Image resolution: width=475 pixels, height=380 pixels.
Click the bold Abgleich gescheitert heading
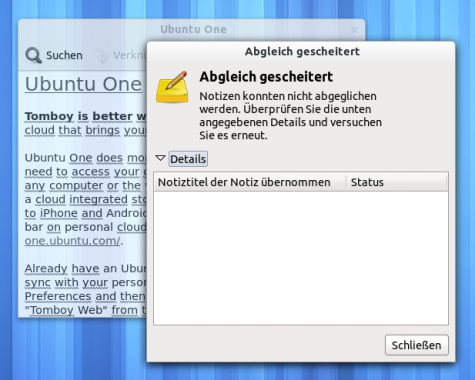[x=266, y=77]
